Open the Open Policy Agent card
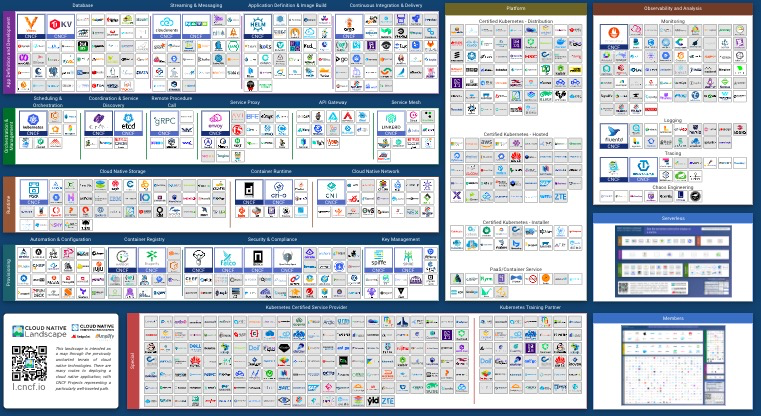This screenshot has height=416, width=761. (287, 260)
